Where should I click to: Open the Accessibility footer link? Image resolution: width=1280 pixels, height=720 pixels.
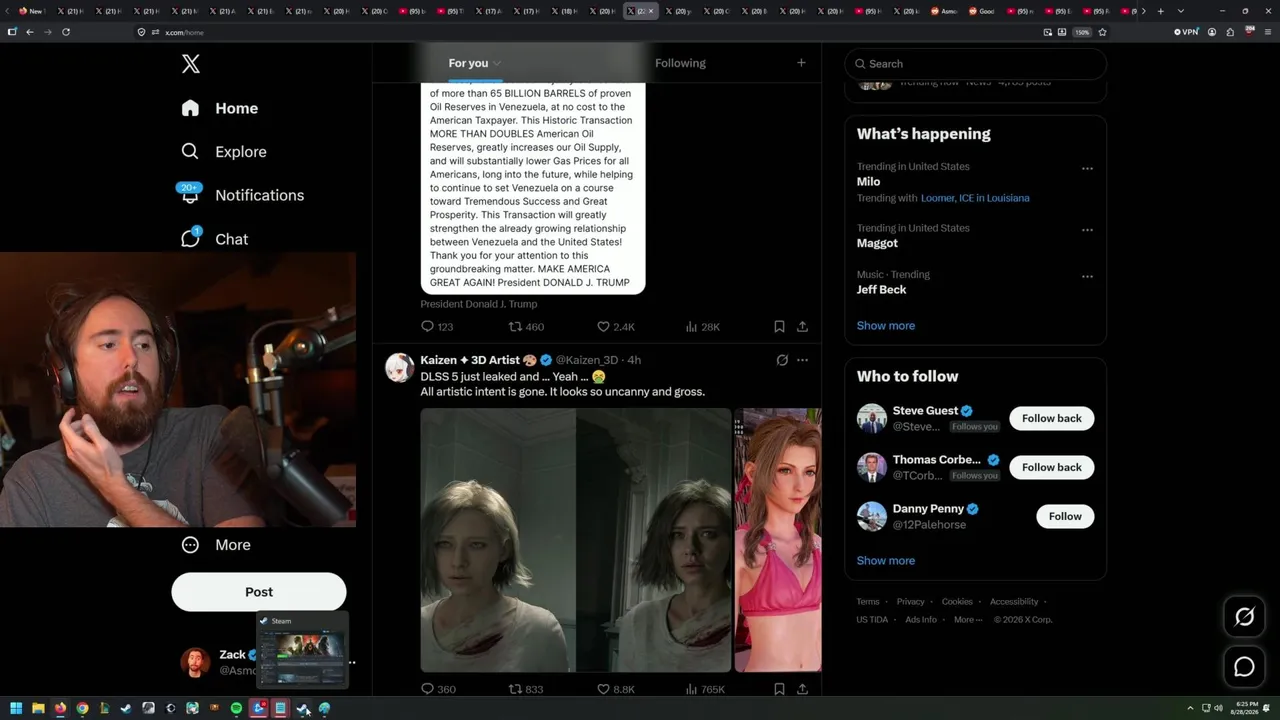pyautogui.click(x=1014, y=602)
